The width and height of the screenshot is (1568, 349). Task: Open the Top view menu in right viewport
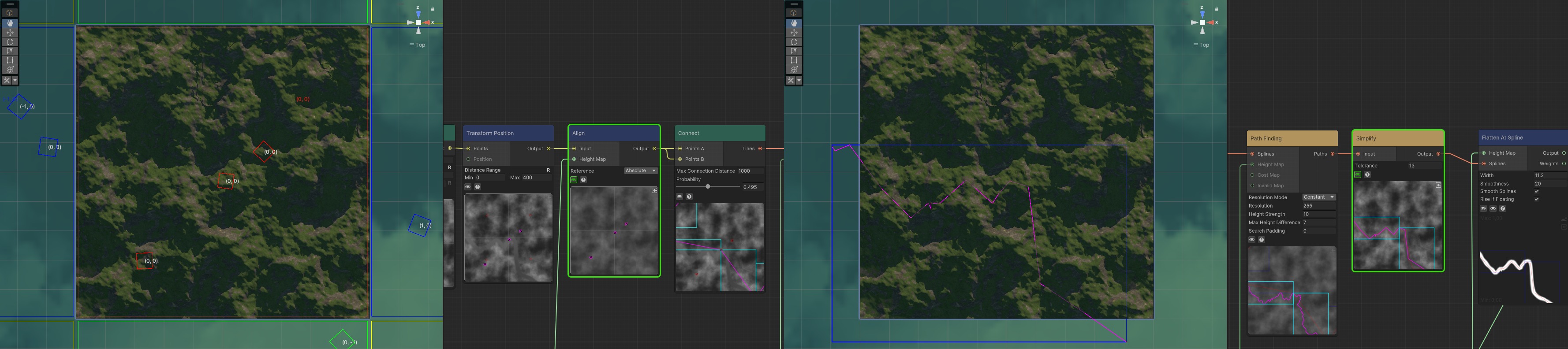coord(1202,45)
